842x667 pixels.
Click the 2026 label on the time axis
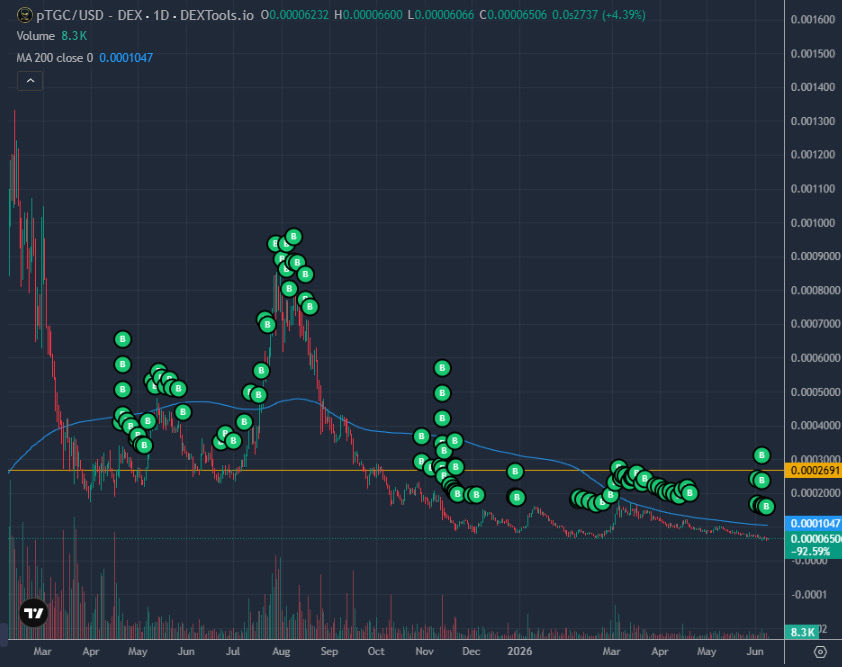pyautogui.click(x=519, y=651)
